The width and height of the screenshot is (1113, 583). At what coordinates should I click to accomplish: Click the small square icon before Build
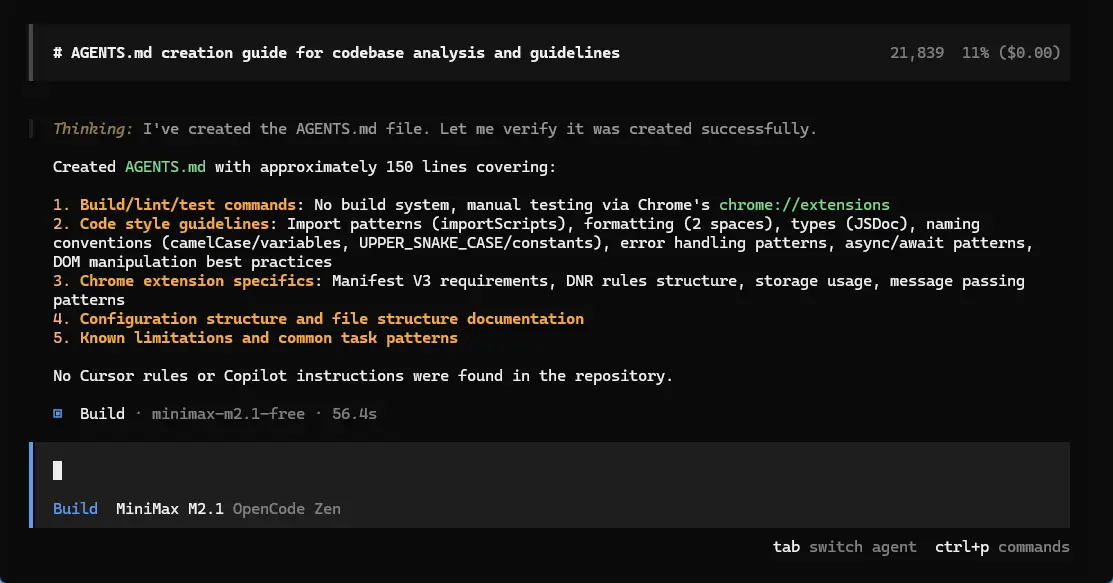[x=58, y=413]
